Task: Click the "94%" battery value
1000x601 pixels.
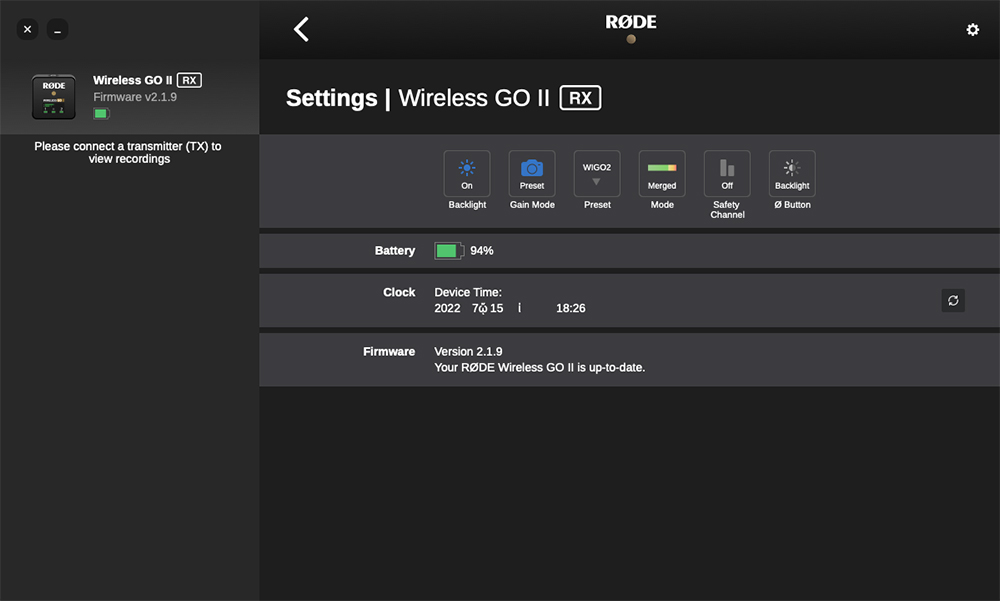Action: coord(482,251)
